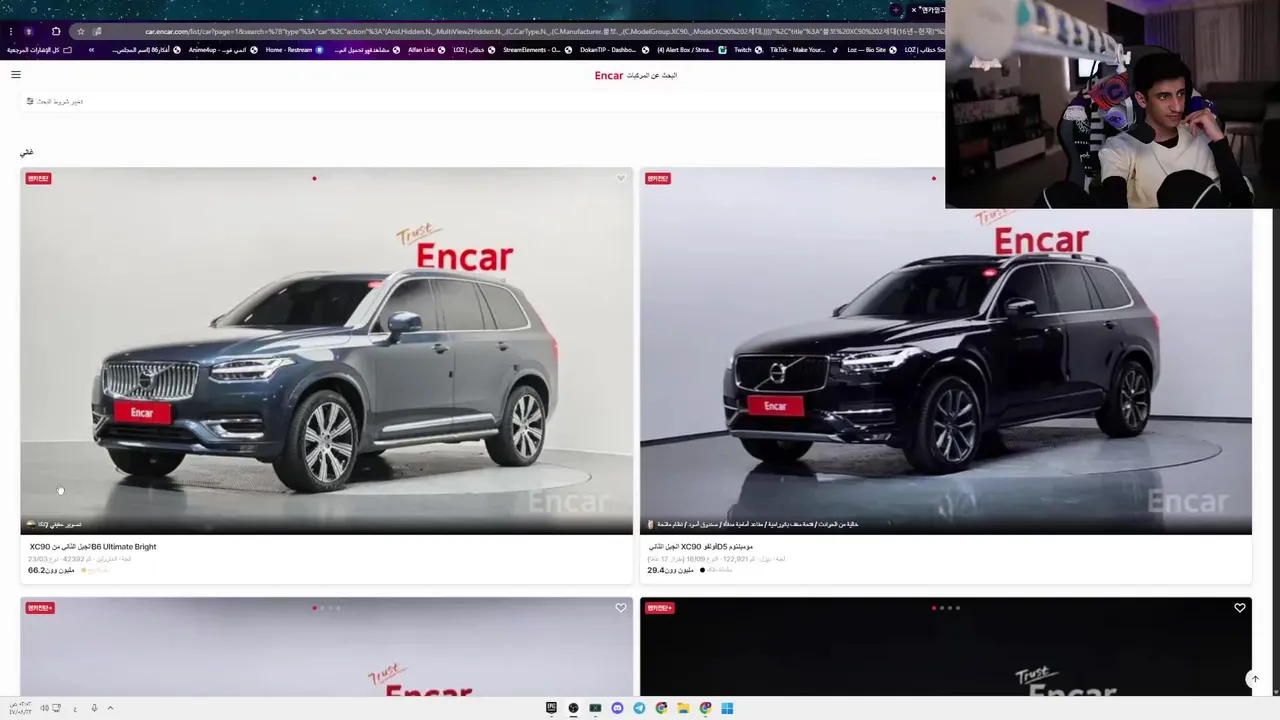Open the XC90 D5 Momentum listing title
Screen dimensions: 1280x720
click(x=700, y=547)
